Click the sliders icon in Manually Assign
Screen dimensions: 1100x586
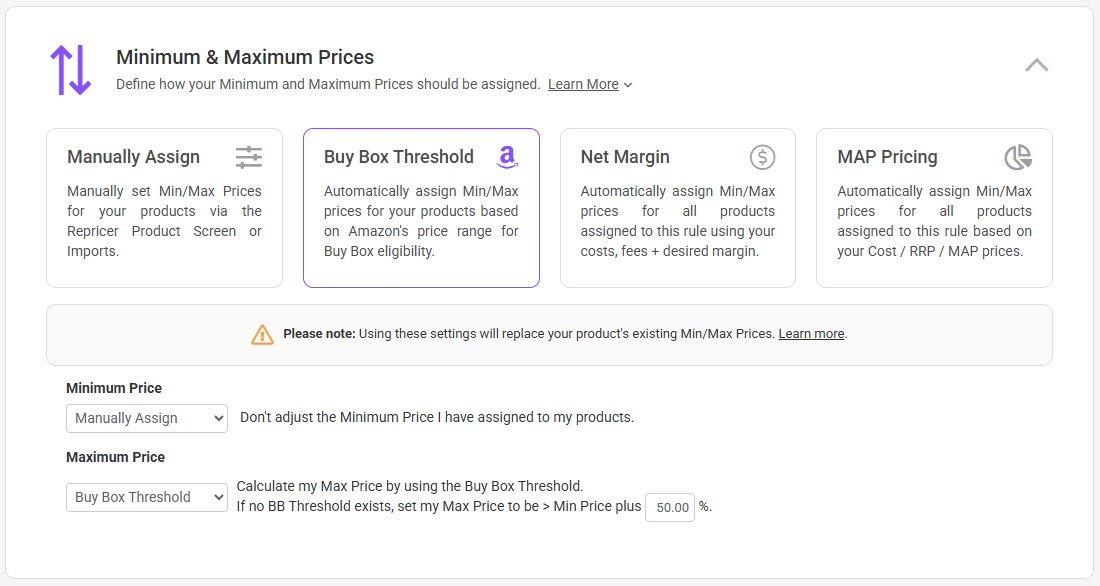tap(249, 157)
